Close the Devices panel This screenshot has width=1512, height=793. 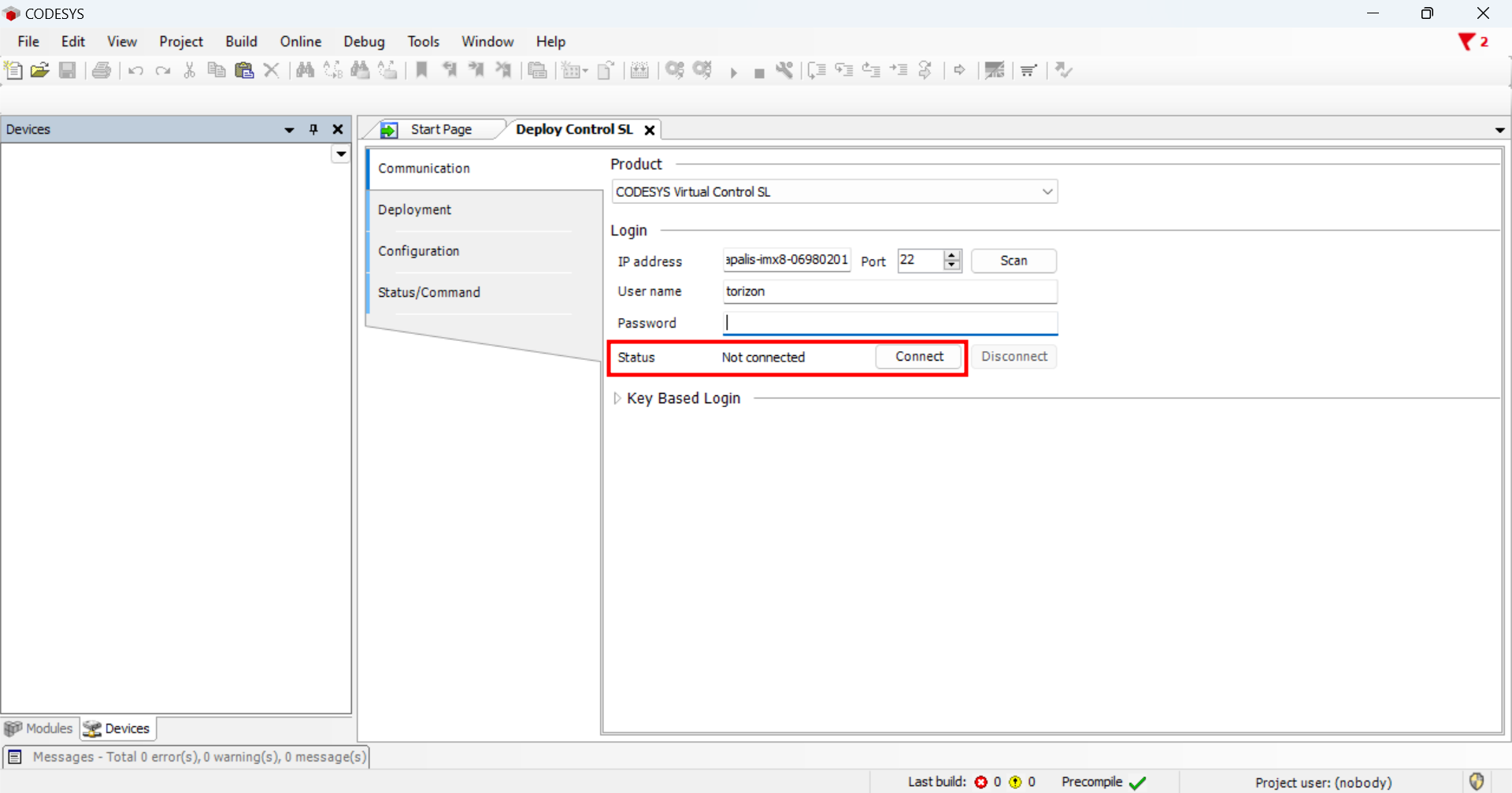tap(338, 130)
